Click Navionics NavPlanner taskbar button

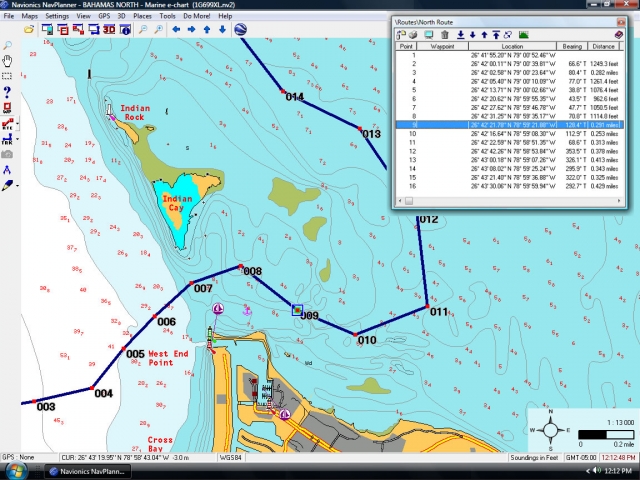tap(98, 470)
